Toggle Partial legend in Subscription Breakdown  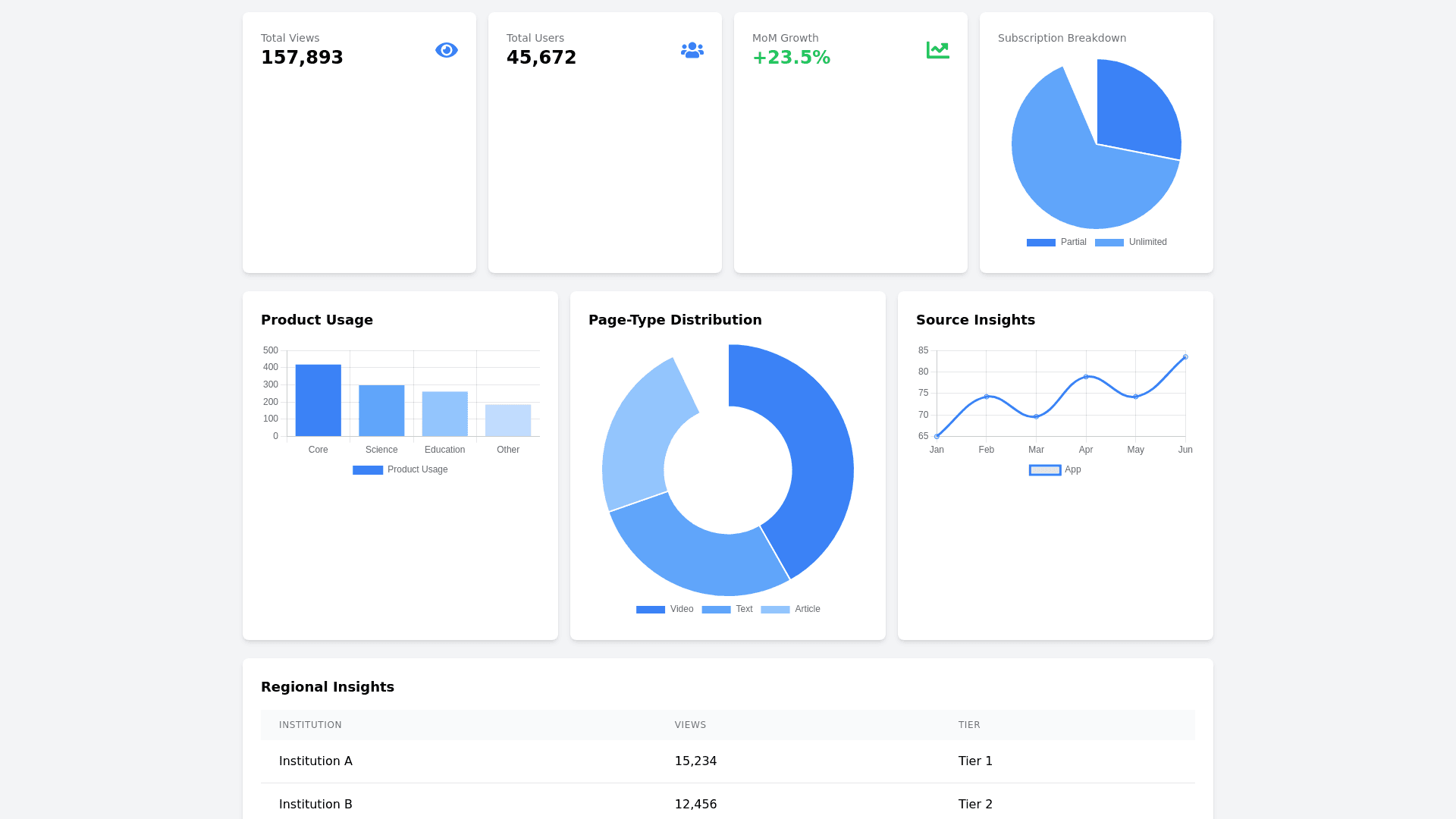tap(1056, 243)
